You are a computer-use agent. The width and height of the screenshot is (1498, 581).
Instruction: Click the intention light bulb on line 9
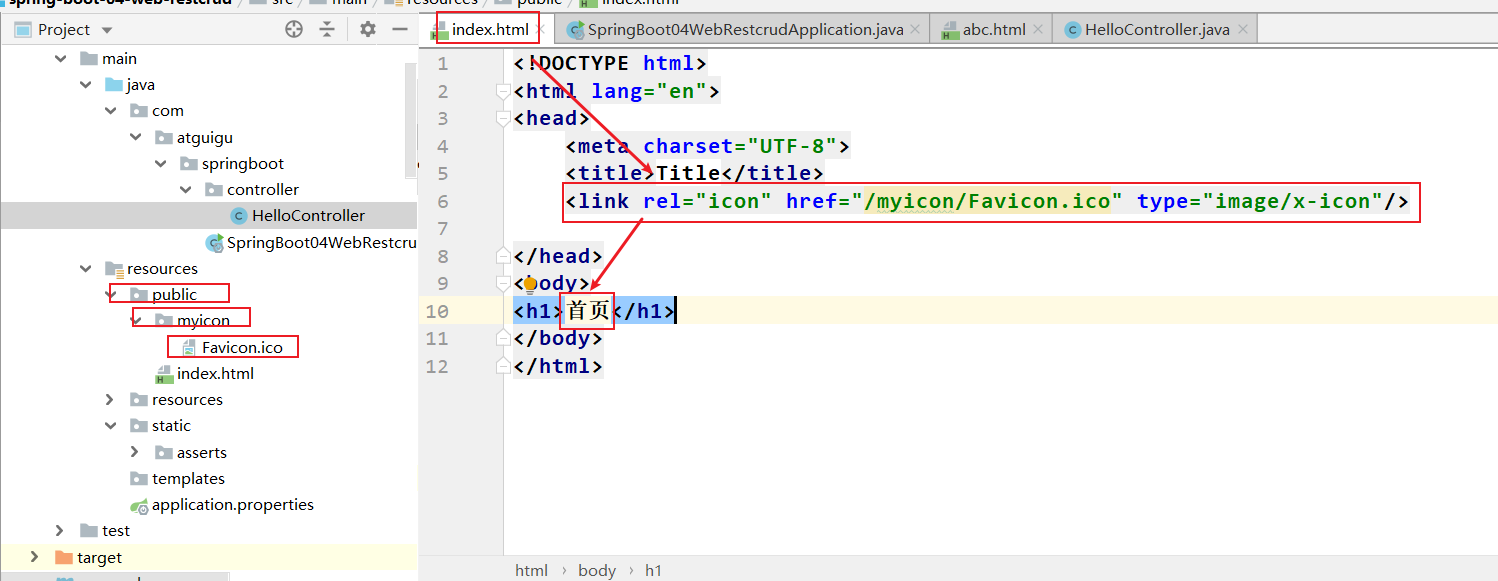pos(529,284)
